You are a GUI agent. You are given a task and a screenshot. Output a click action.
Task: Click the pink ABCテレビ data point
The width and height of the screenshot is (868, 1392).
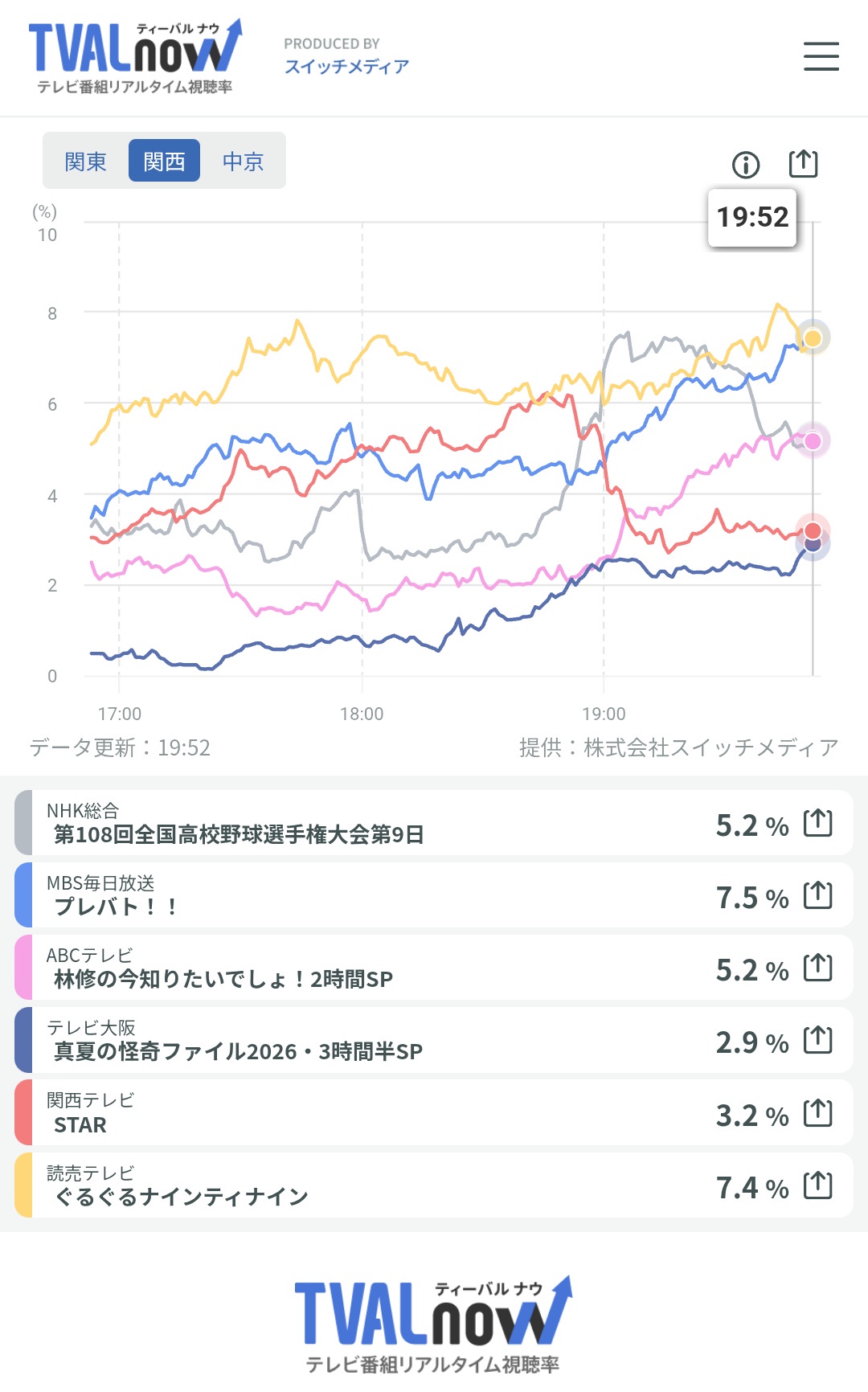pyautogui.click(x=813, y=440)
